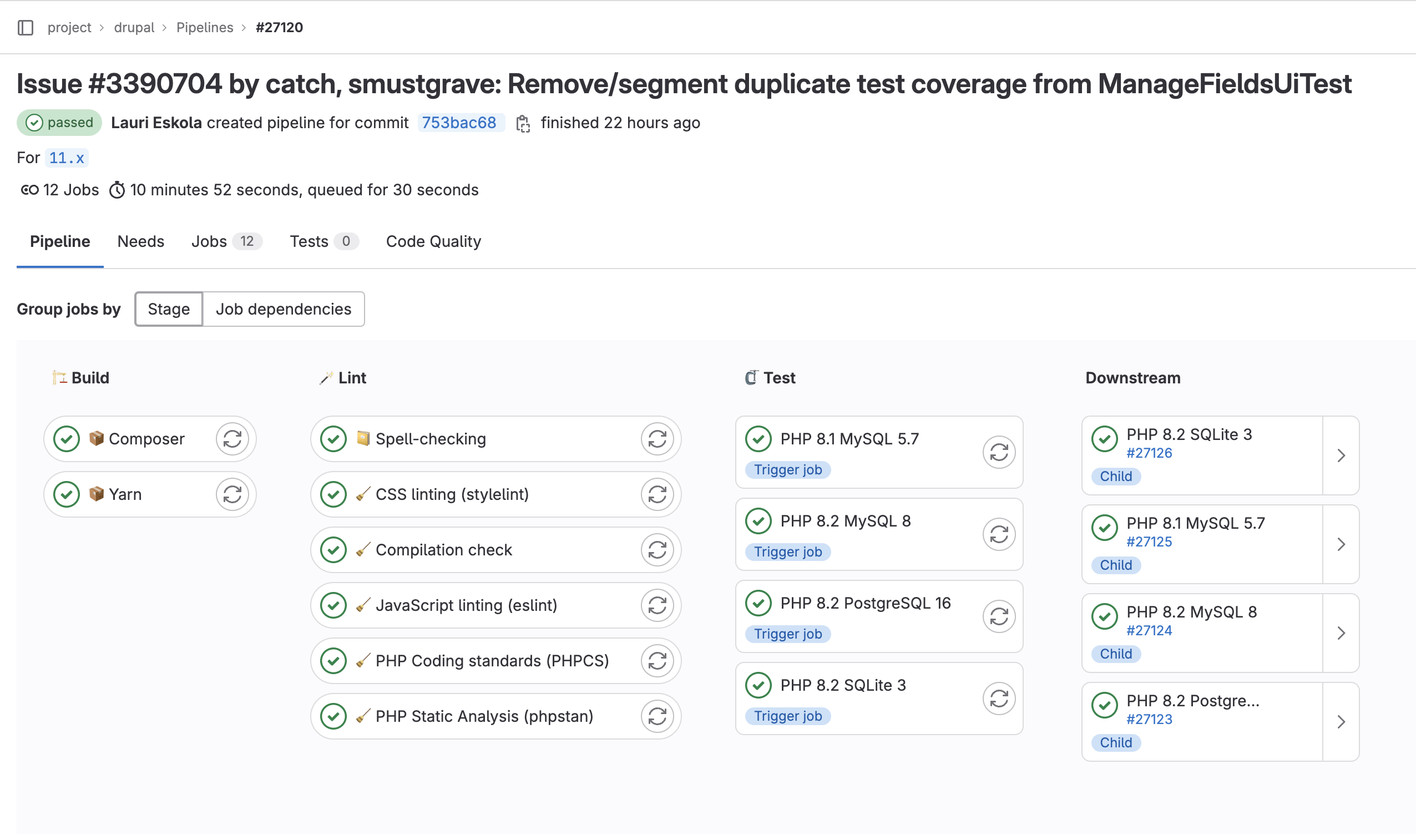Expand the PHP 8.2 Postgre child pipeline
This screenshot has width=1416, height=840.
(x=1341, y=722)
